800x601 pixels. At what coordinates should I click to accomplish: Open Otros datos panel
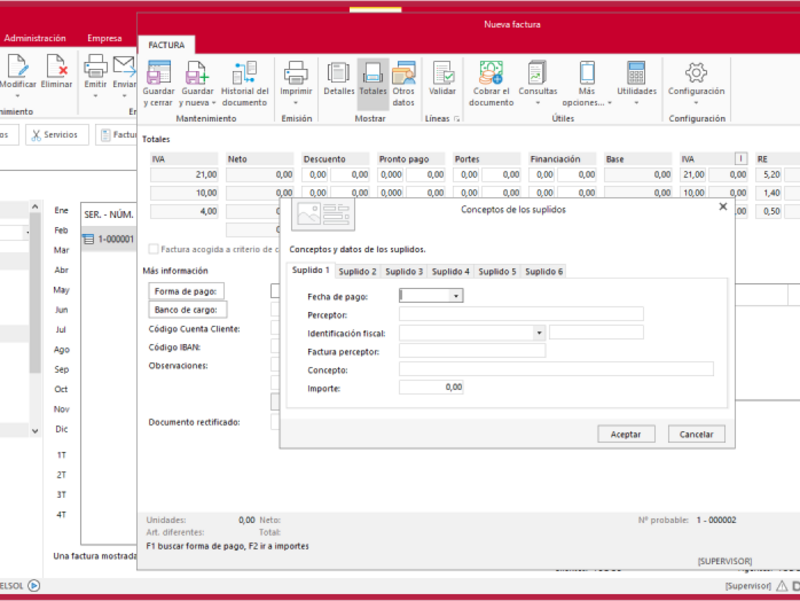pyautogui.click(x=404, y=74)
